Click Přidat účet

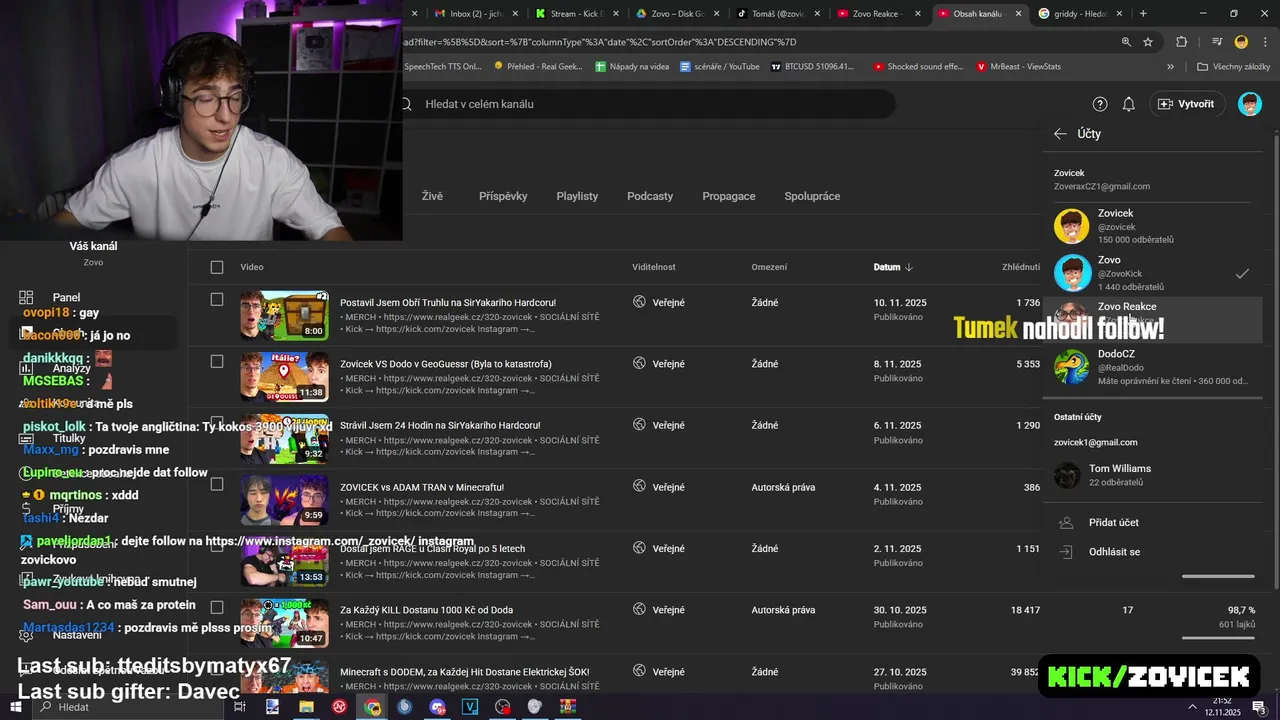(x=1113, y=522)
